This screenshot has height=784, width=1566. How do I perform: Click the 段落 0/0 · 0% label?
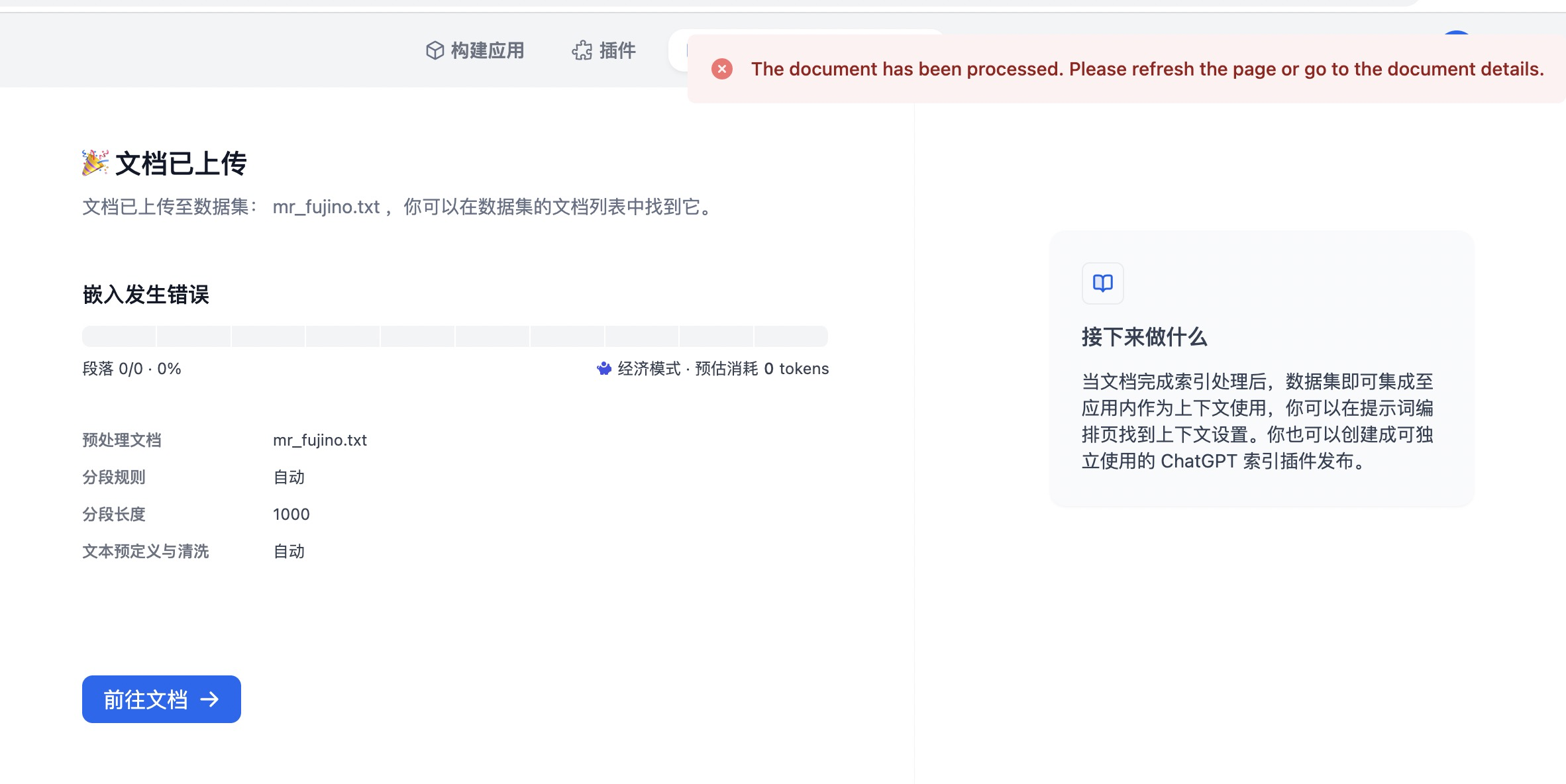(x=131, y=368)
